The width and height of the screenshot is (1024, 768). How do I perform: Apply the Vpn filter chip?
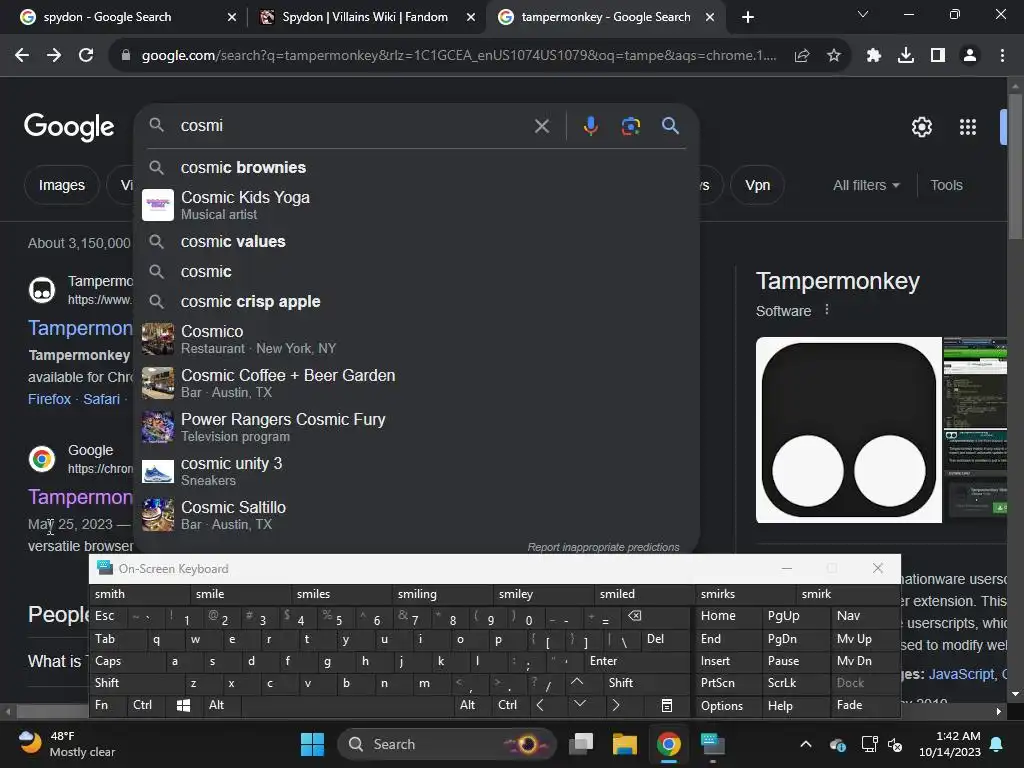click(x=758, y=185)
